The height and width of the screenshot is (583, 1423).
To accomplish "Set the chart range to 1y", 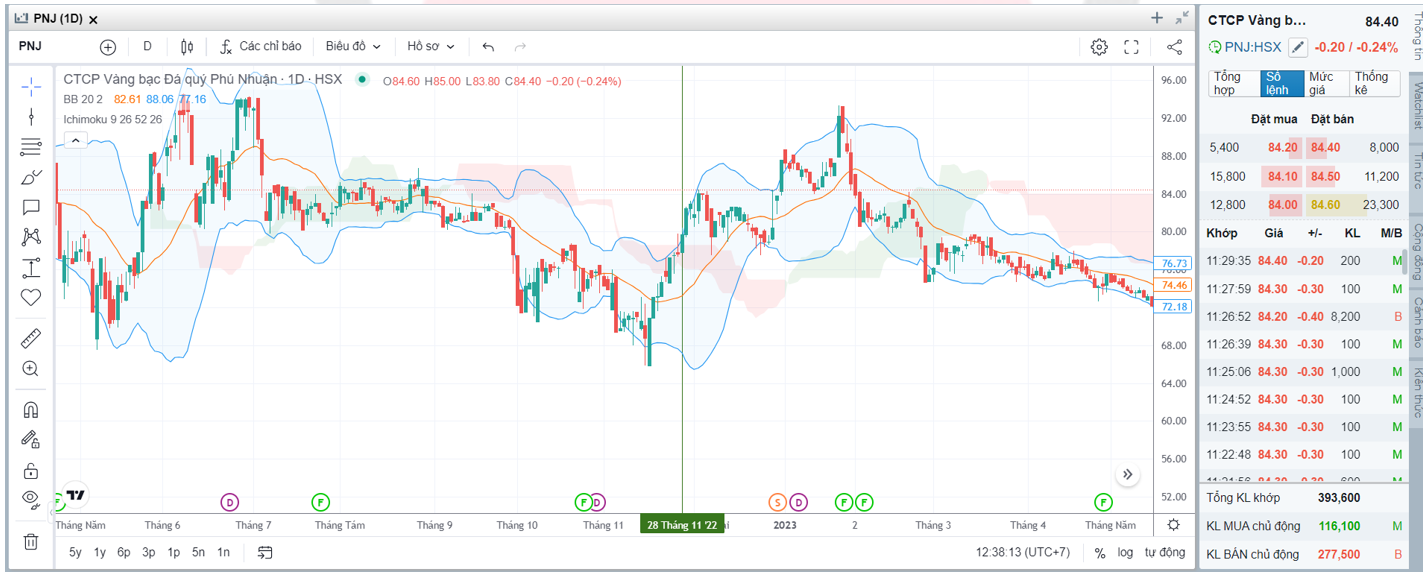I will [x=100, y=552].
